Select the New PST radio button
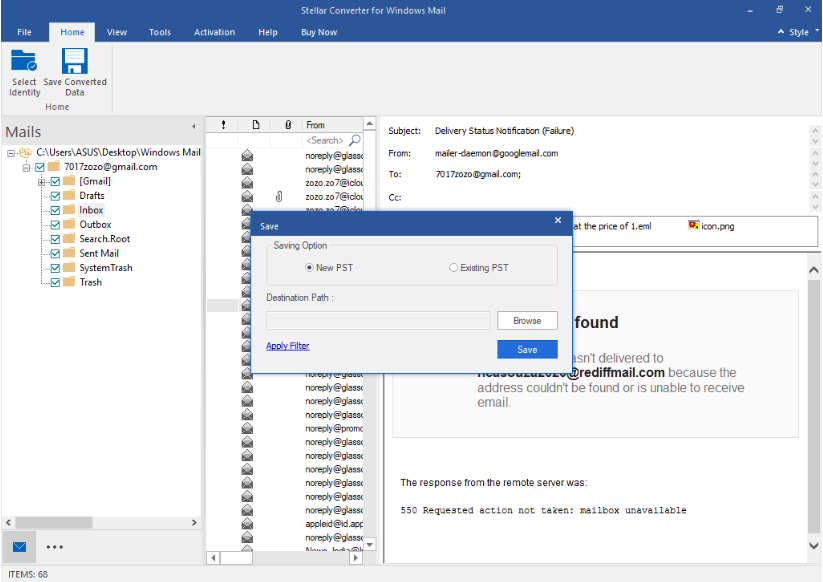 309,268
